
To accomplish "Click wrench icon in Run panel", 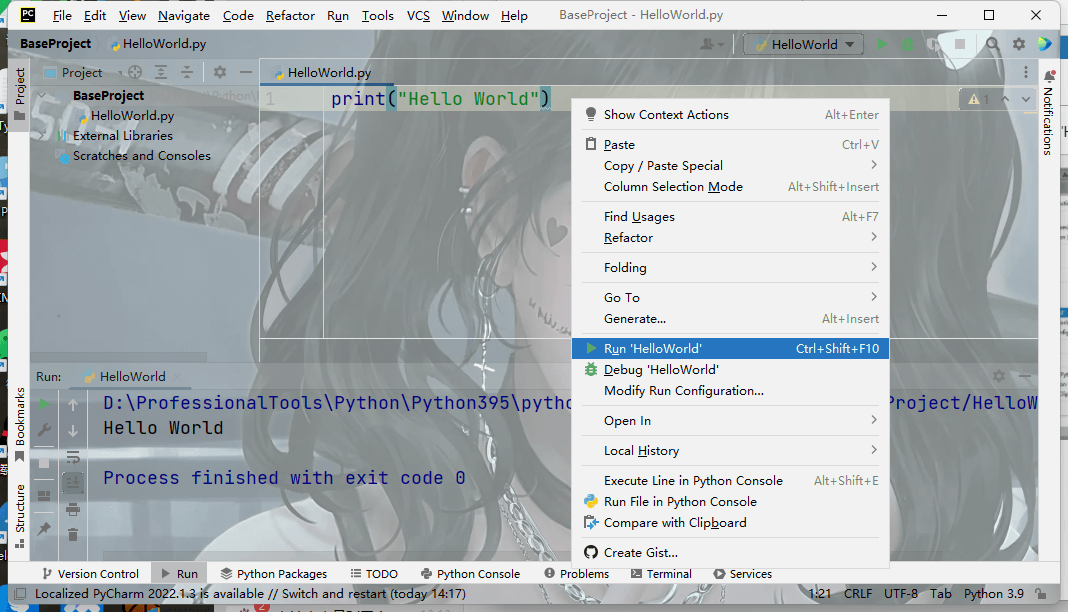I will 44,430.
